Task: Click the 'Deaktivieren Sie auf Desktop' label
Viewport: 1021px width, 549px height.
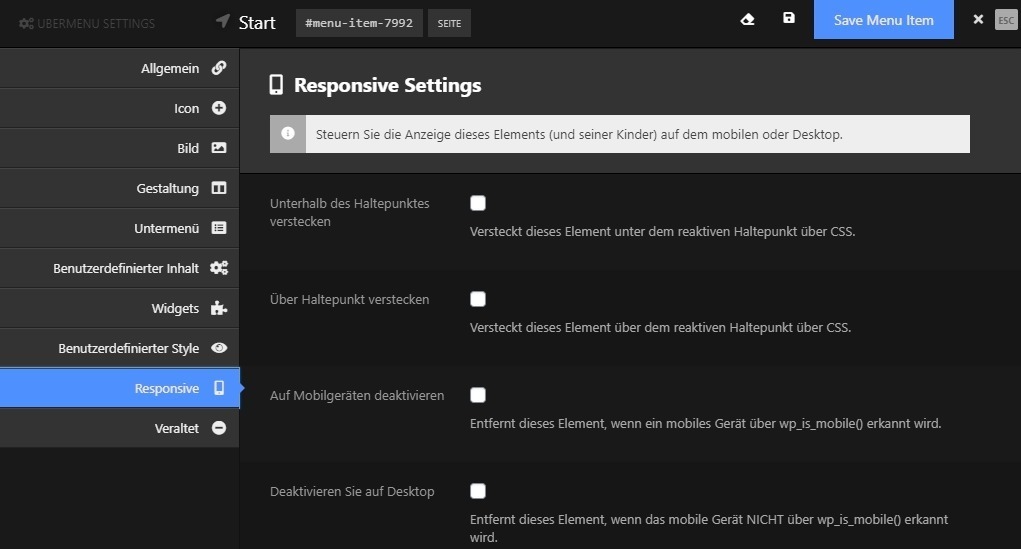Action: (x=352, y=492)
